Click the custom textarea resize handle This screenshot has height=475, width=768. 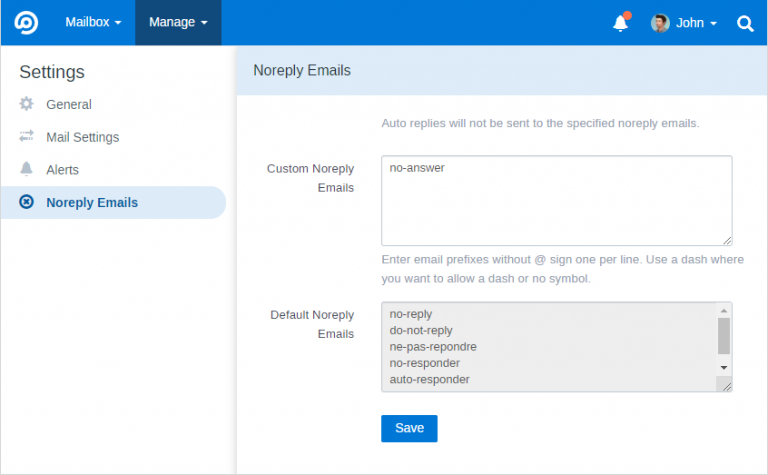click(x=727, y=240)
